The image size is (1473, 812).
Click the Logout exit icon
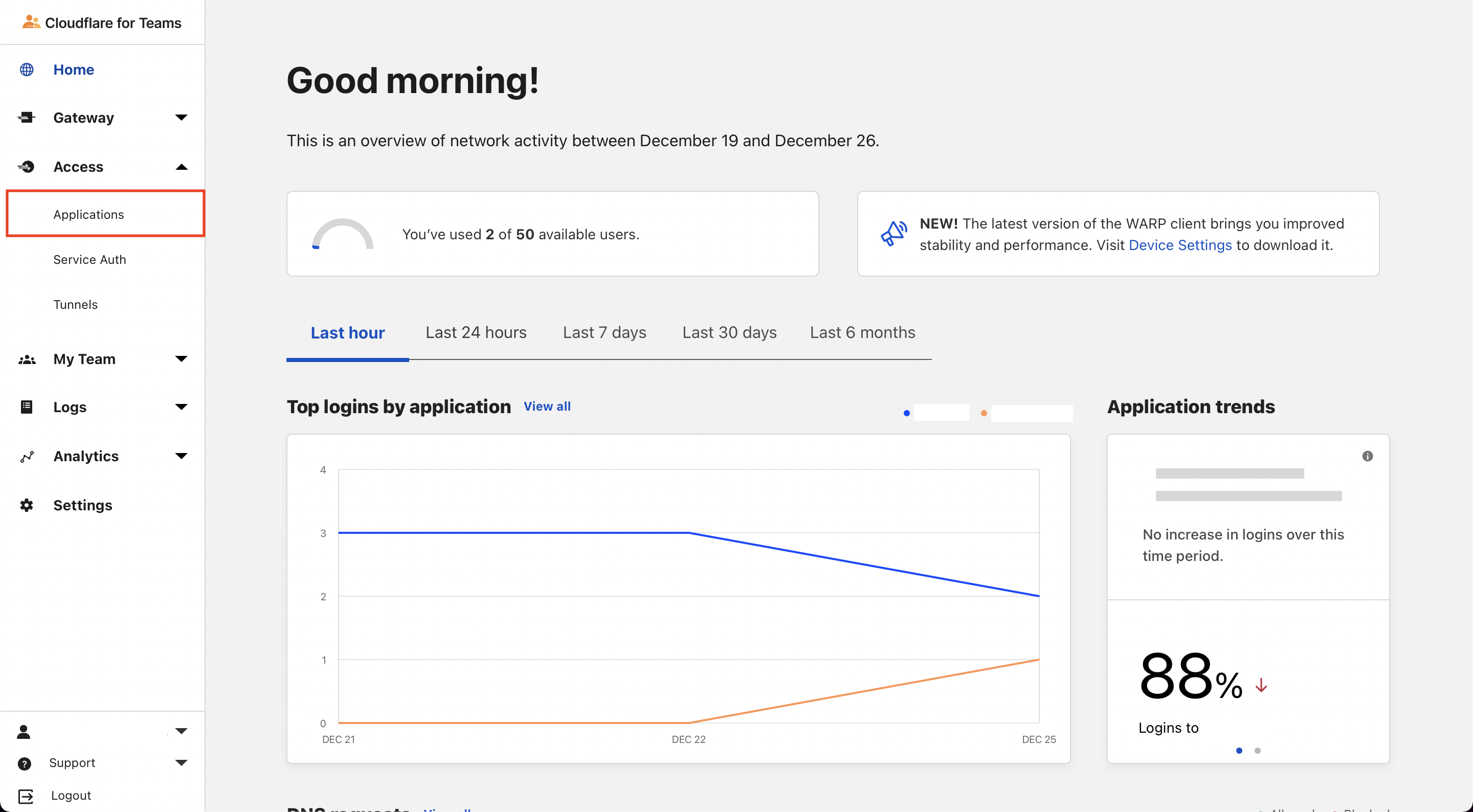pyautogui.click(x=26, y=796)
